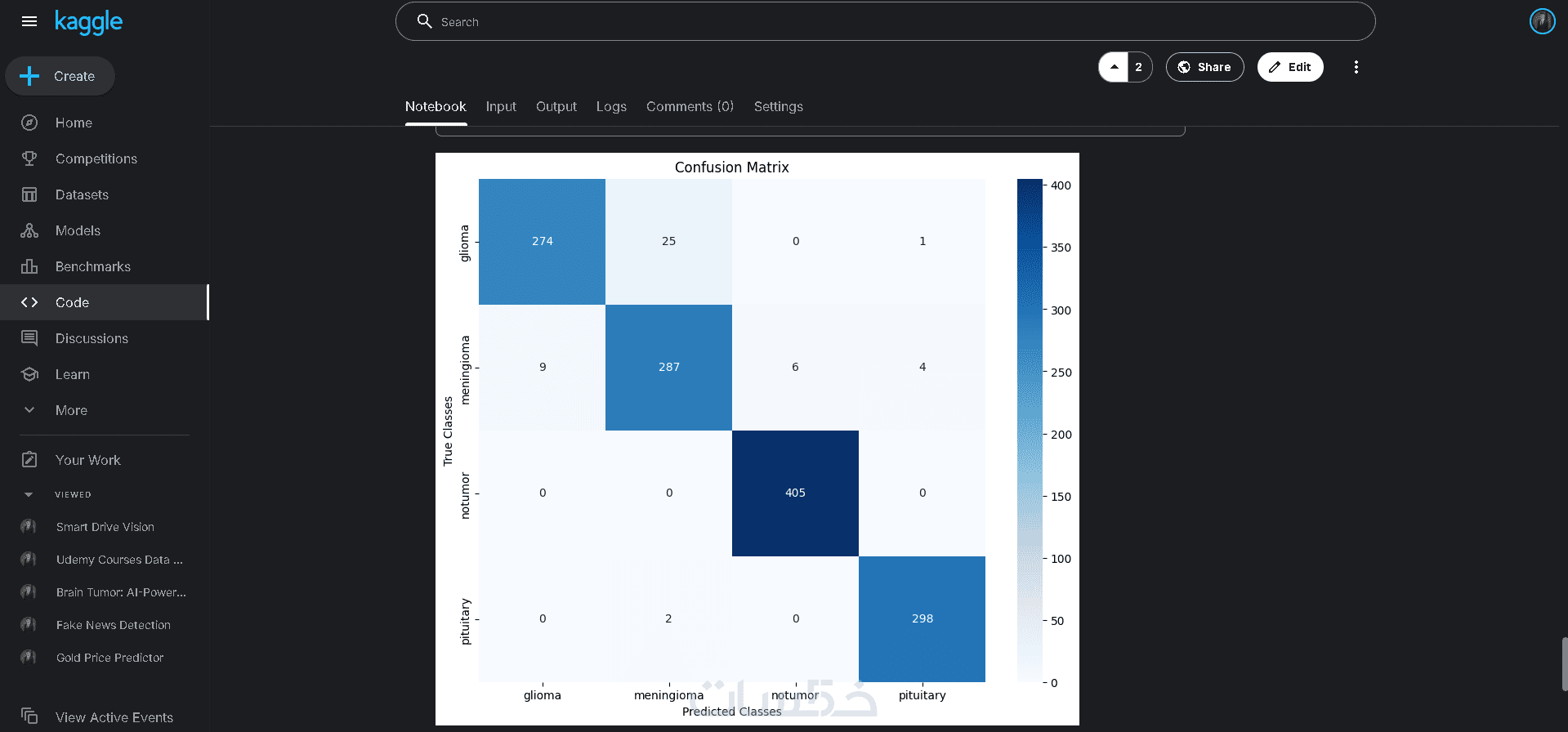
Task: Click the Benchmarks chart icon
Action: point(29,266)
